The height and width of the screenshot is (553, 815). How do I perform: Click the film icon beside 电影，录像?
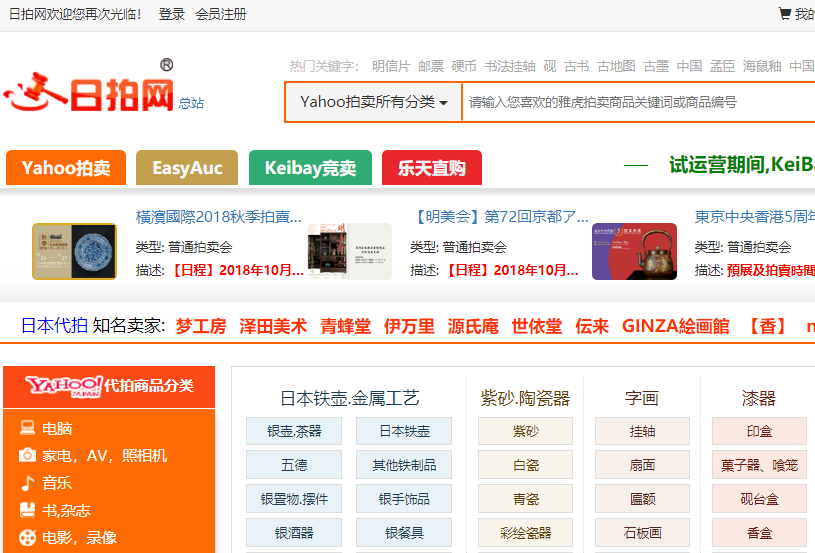tap(28, 537)
